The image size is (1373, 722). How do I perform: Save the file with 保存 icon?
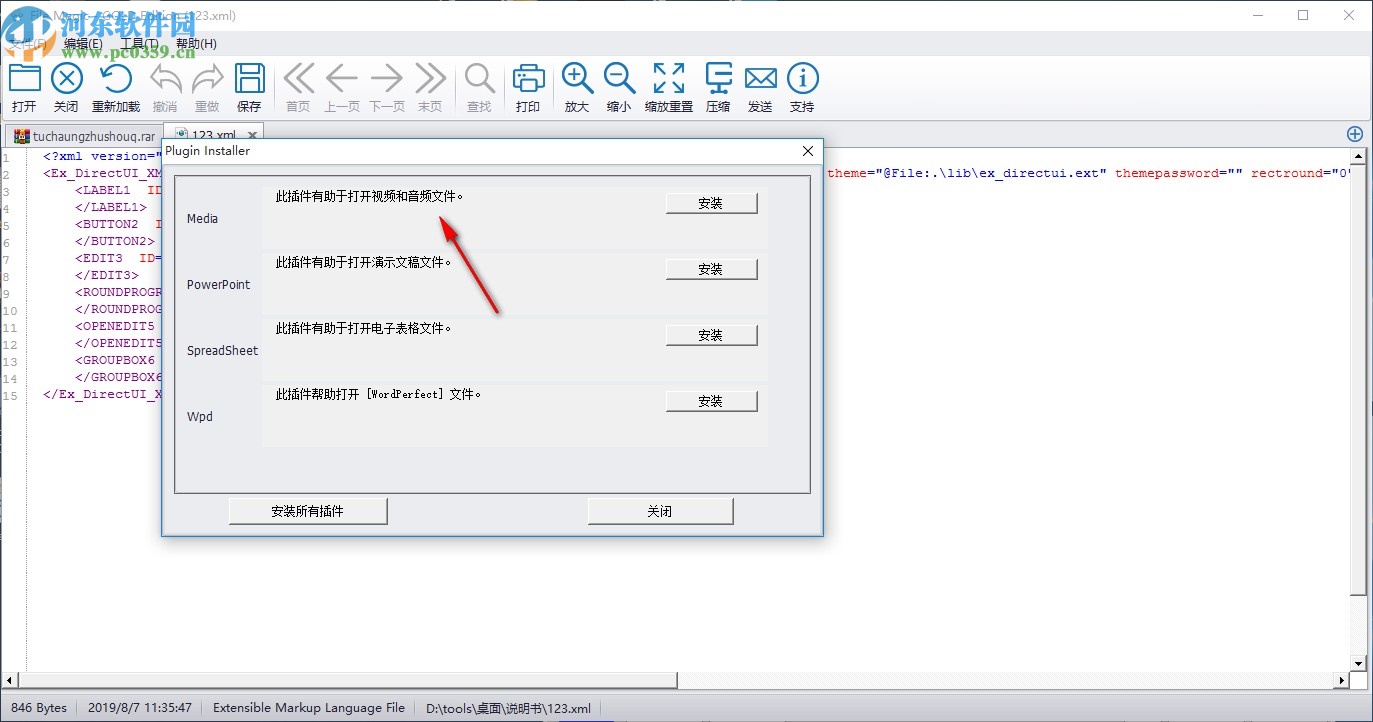click(249, 79)
